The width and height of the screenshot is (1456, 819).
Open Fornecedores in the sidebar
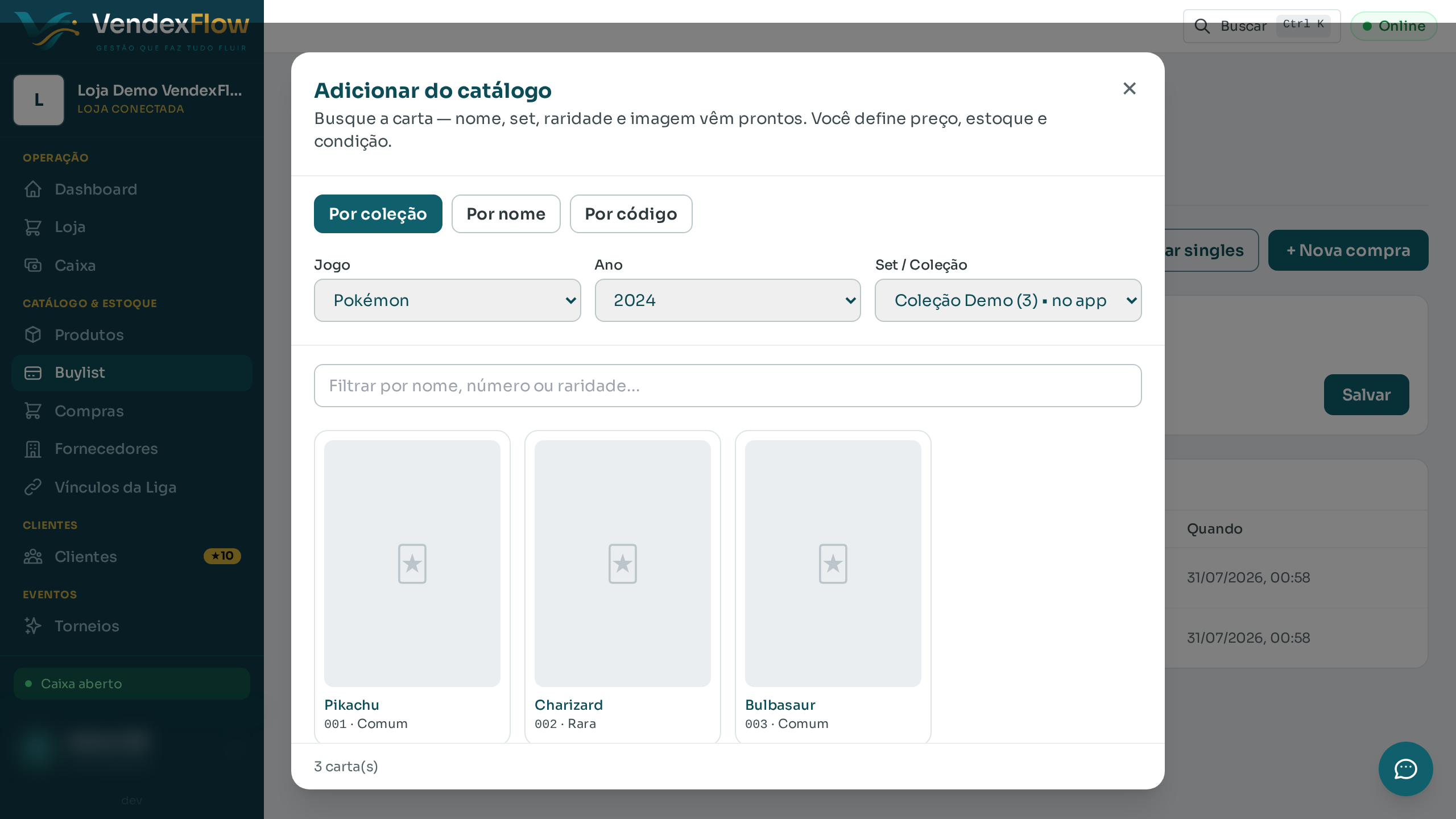point(132,449)
